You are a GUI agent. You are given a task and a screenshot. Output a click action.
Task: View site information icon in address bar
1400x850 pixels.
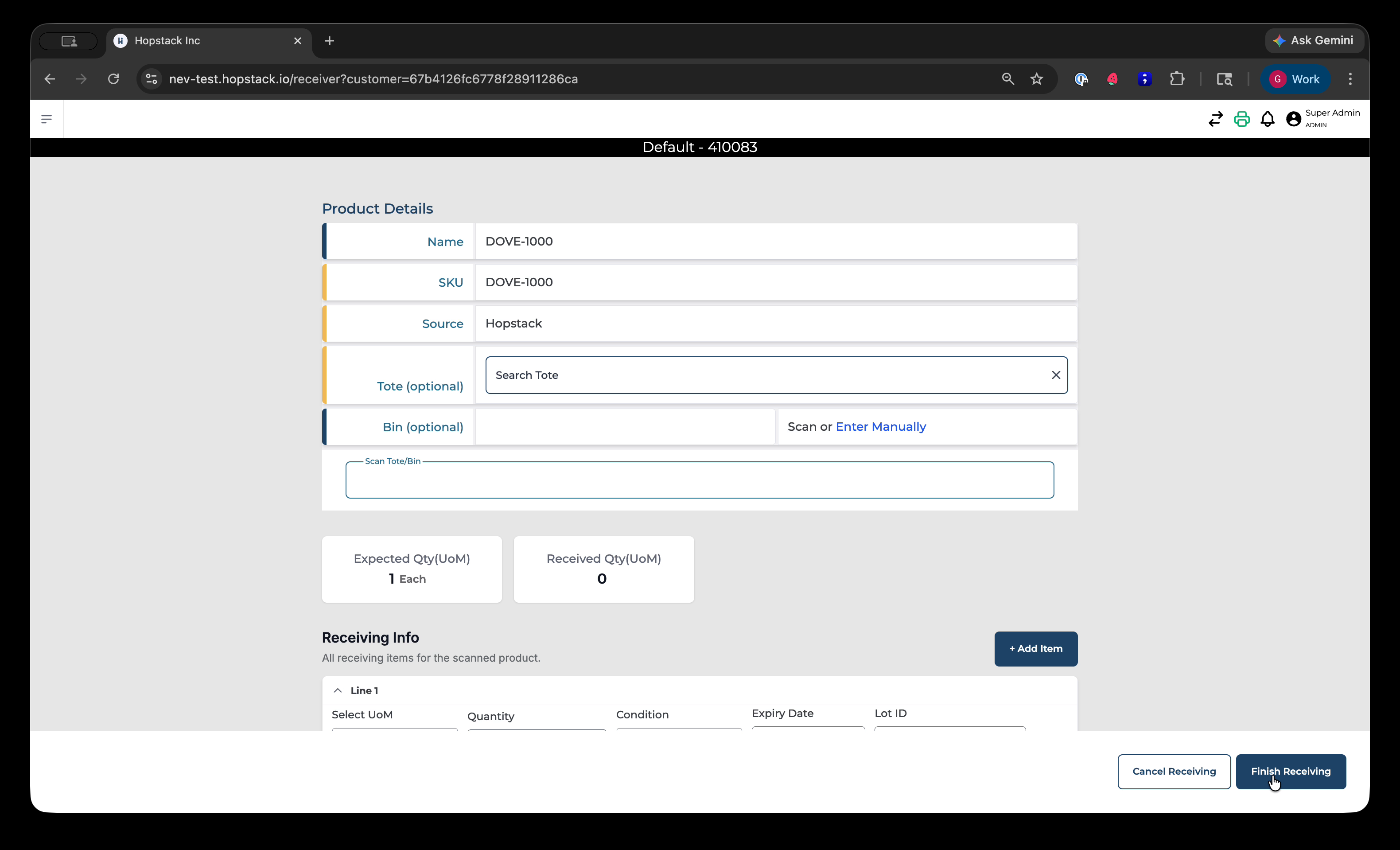tap(151, 79)
